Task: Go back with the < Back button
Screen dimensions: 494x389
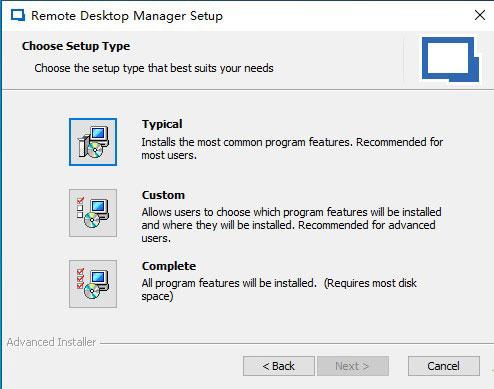Action: tap(279, 366)
